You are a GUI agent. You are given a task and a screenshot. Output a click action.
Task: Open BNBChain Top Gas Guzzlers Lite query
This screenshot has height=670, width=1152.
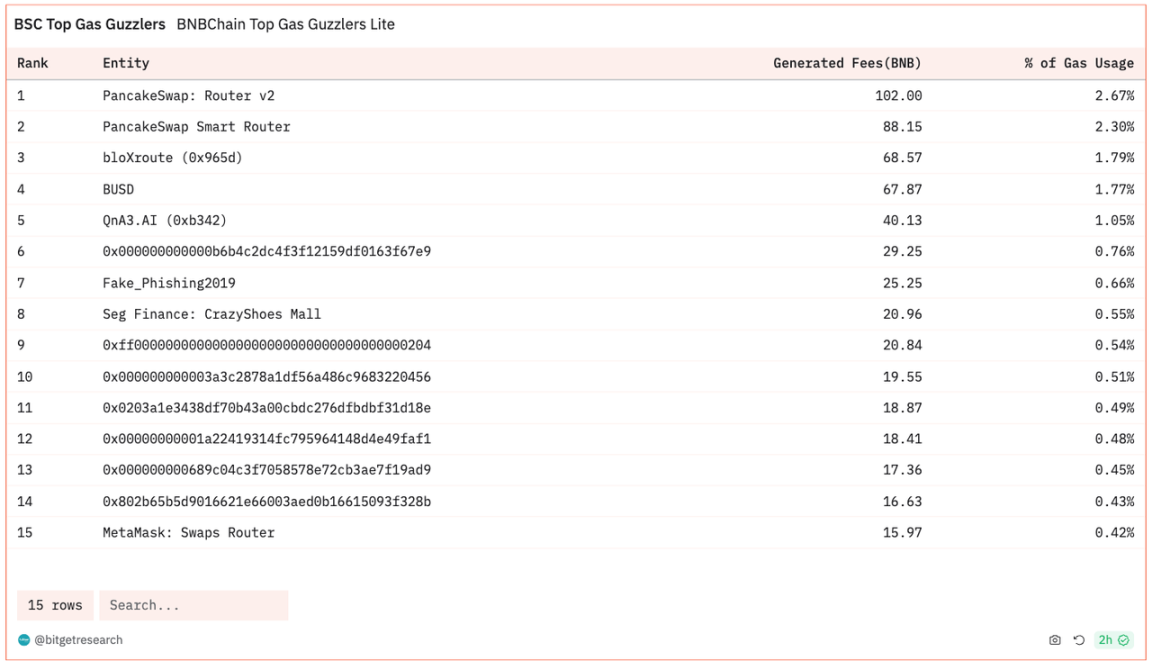point(285,24)
